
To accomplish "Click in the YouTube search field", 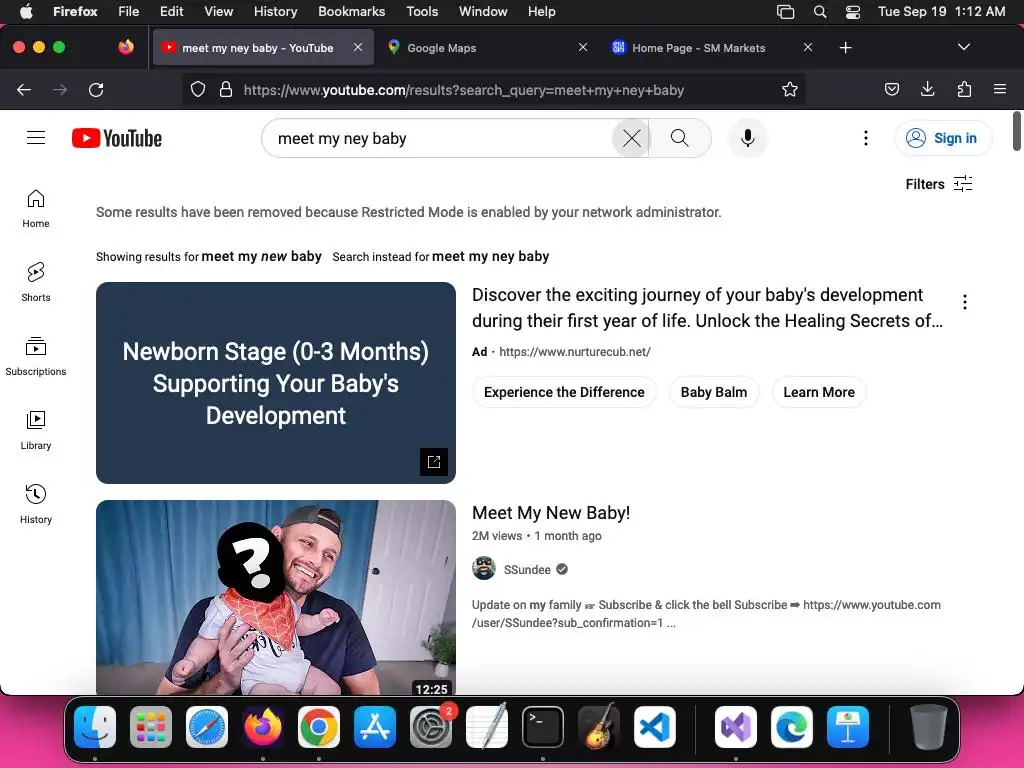I will click(438, 138).
